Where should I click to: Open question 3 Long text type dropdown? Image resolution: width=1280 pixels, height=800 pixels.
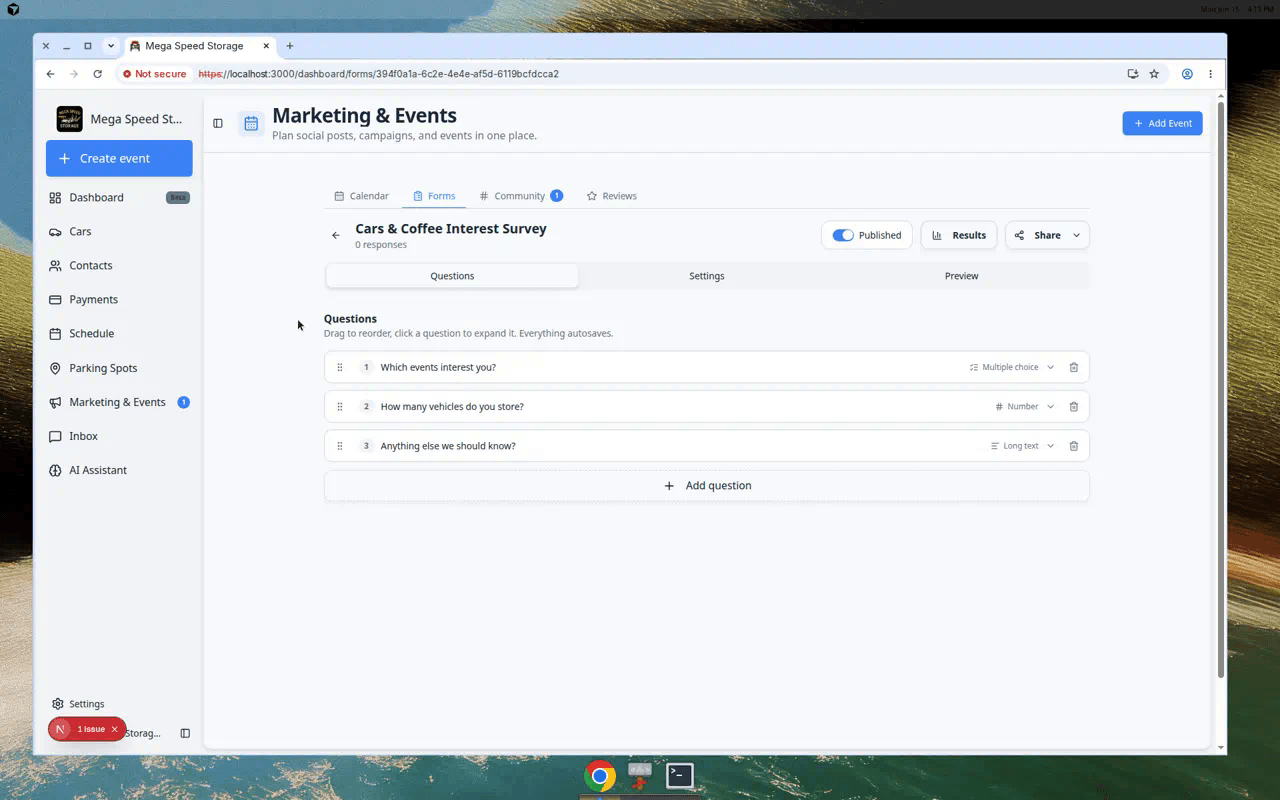coord(1022,446)
